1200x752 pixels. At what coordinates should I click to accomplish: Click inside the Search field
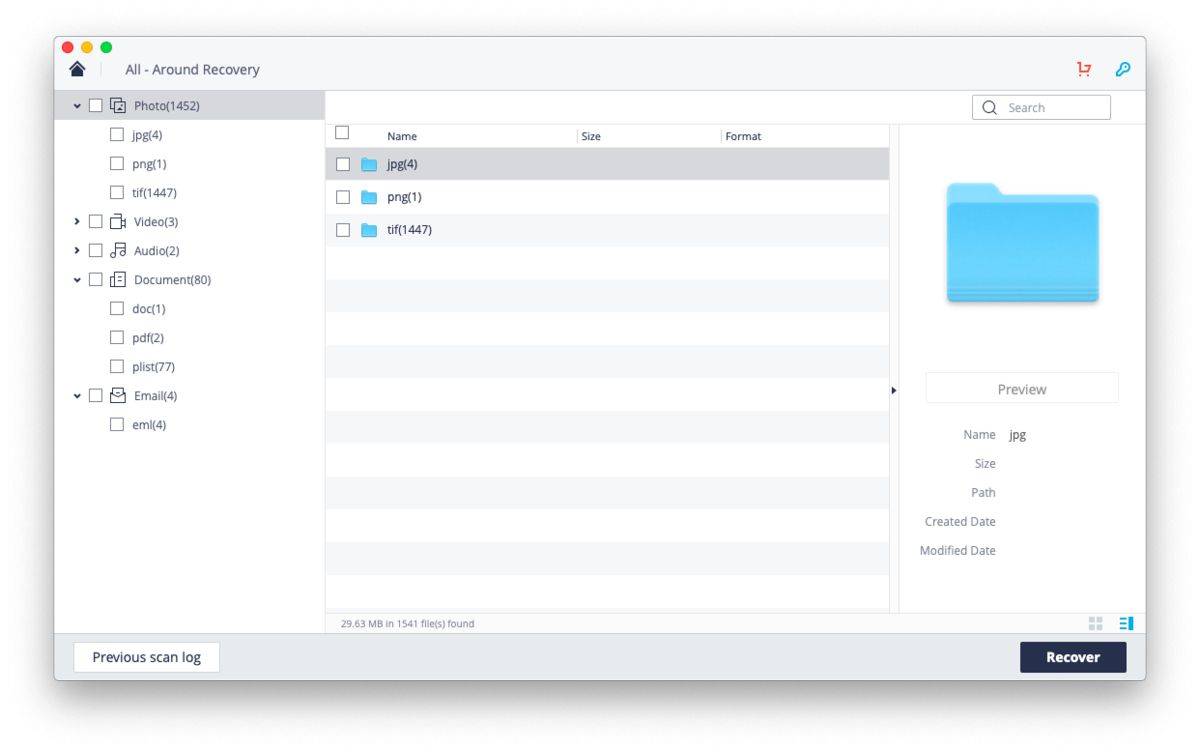[x=1040, y=107]
